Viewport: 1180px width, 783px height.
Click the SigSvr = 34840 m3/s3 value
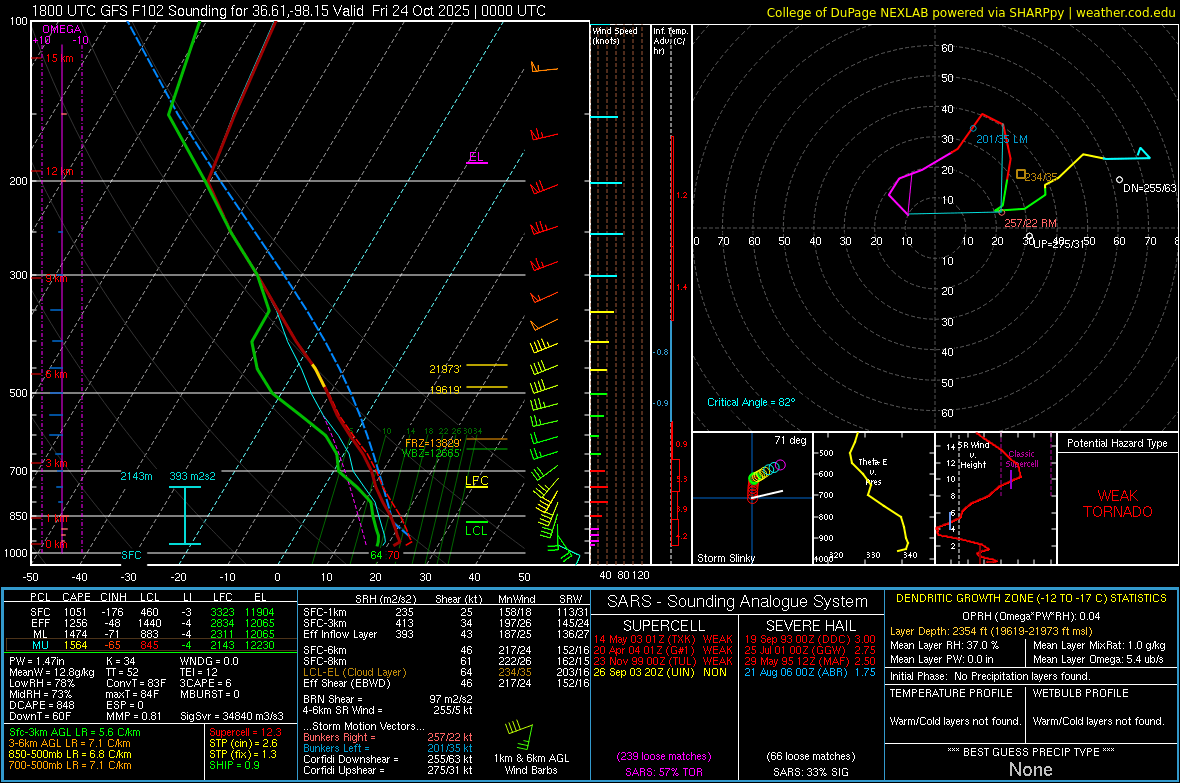coord(232,716)
